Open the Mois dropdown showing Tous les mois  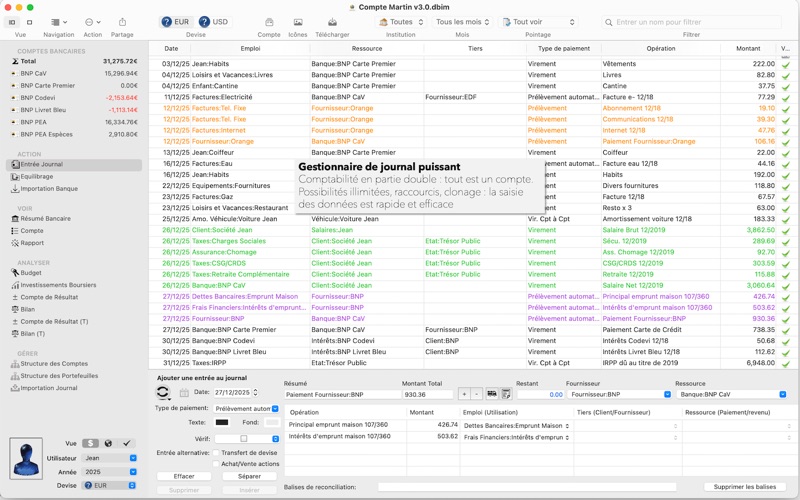[462, 22]
